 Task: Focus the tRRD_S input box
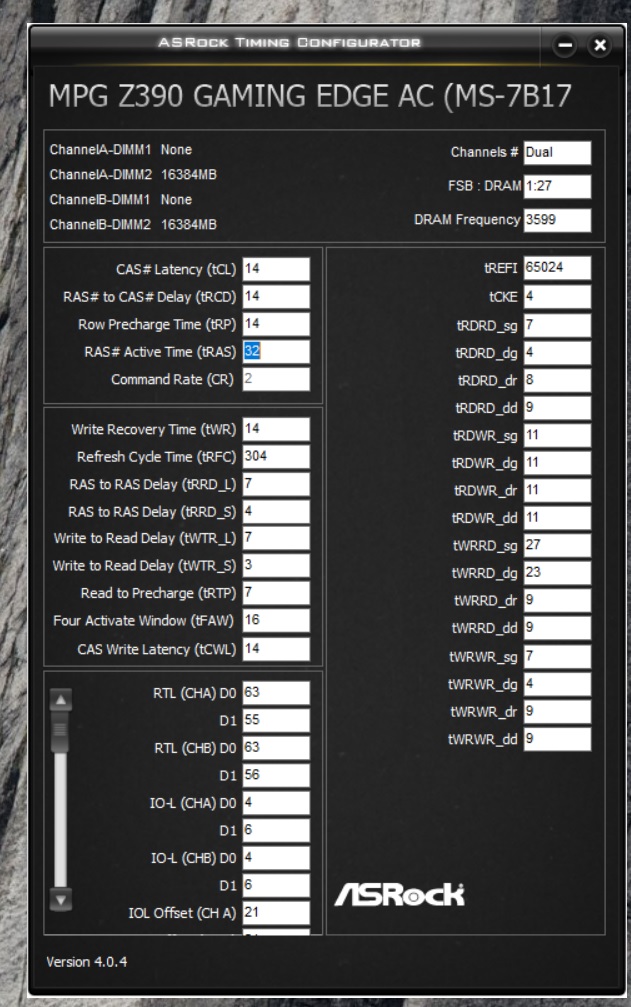tap(276, 512)
